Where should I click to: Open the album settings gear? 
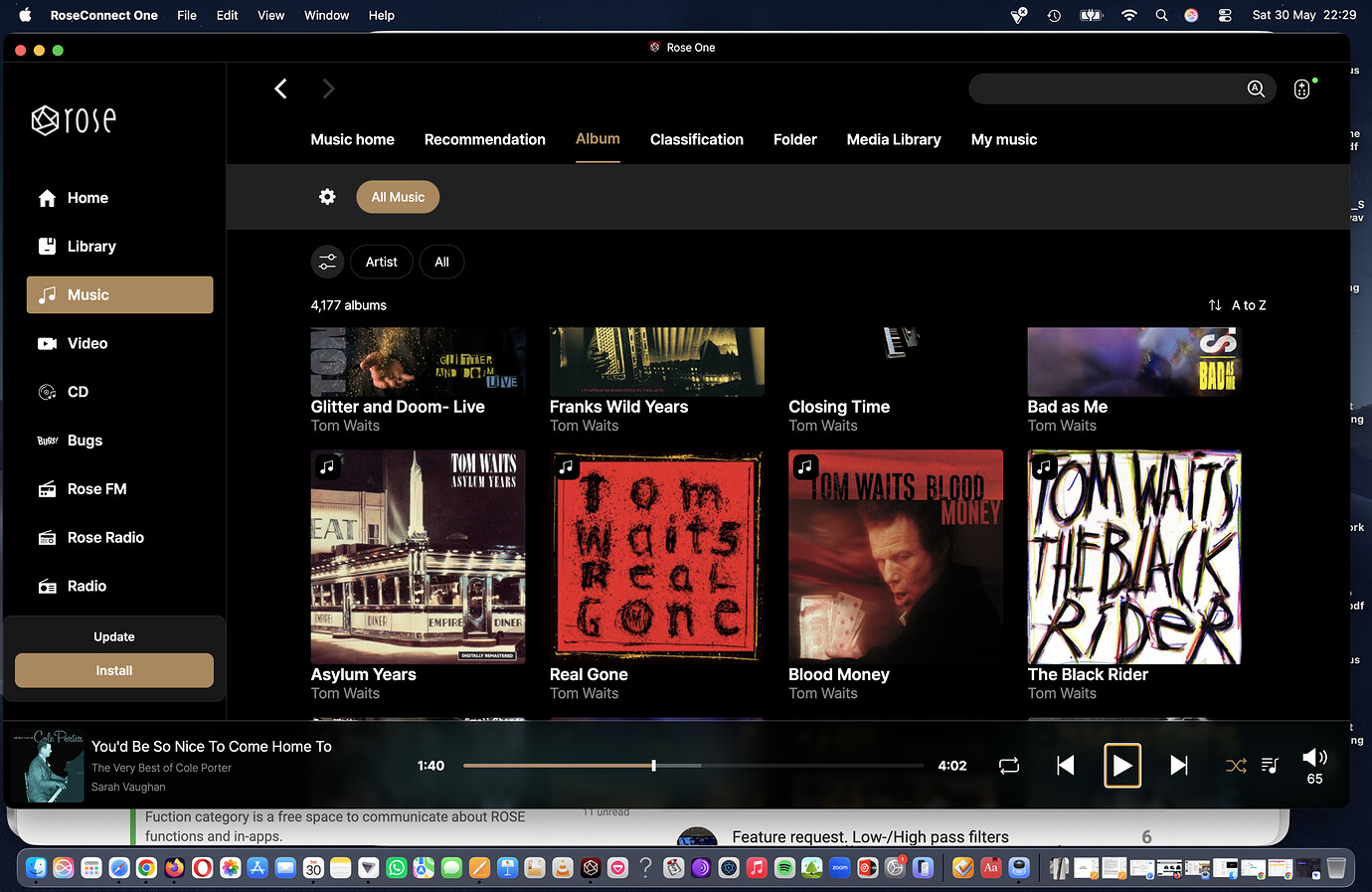(x=327, y=197)
